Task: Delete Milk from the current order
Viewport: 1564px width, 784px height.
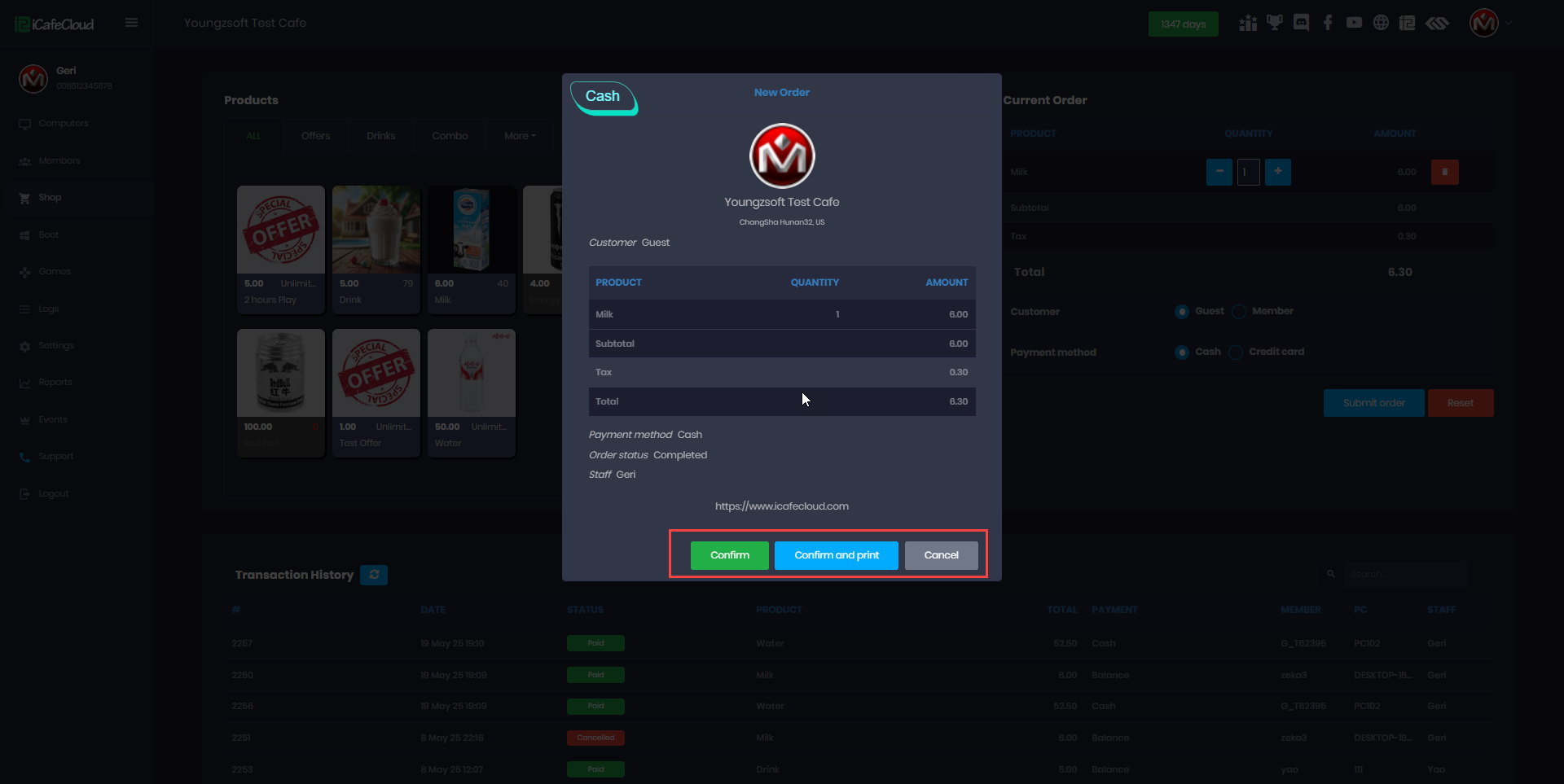Action: tap(1445, 172)
